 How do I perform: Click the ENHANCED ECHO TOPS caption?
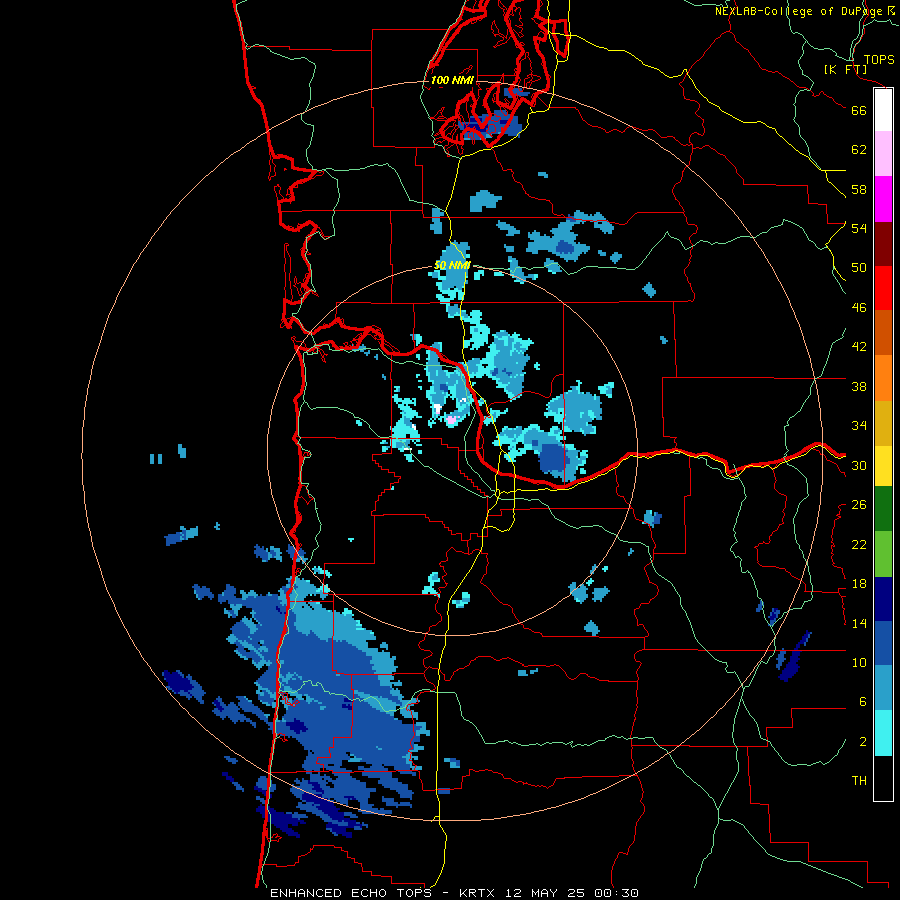(351, 893)
